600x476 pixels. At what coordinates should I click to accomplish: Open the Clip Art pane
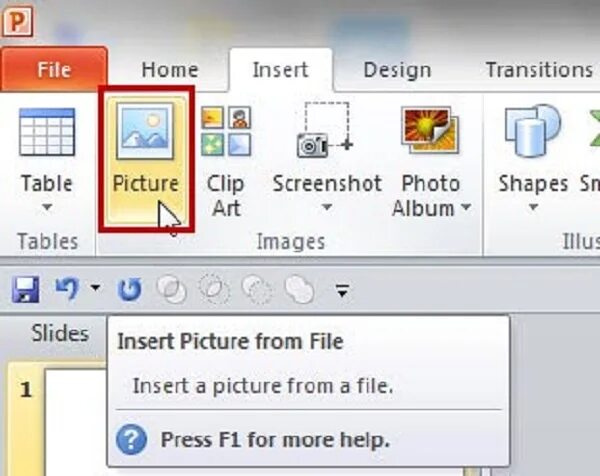[225, 131]
